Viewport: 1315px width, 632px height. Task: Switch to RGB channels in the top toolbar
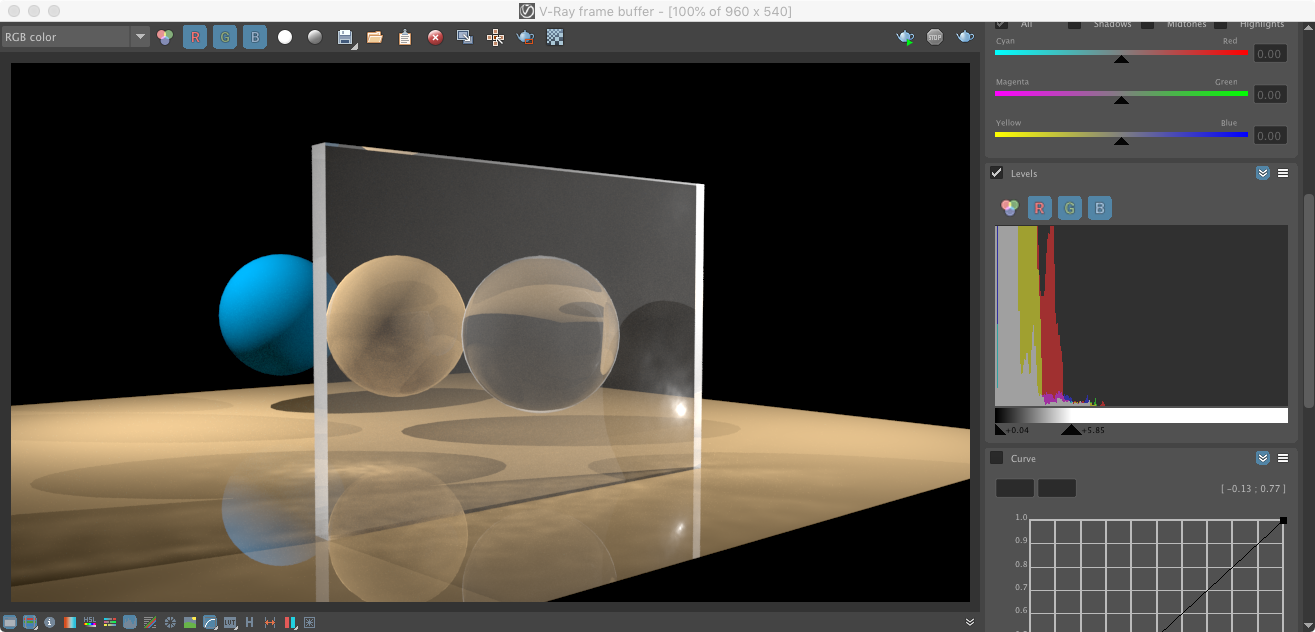tap(165, 37)
